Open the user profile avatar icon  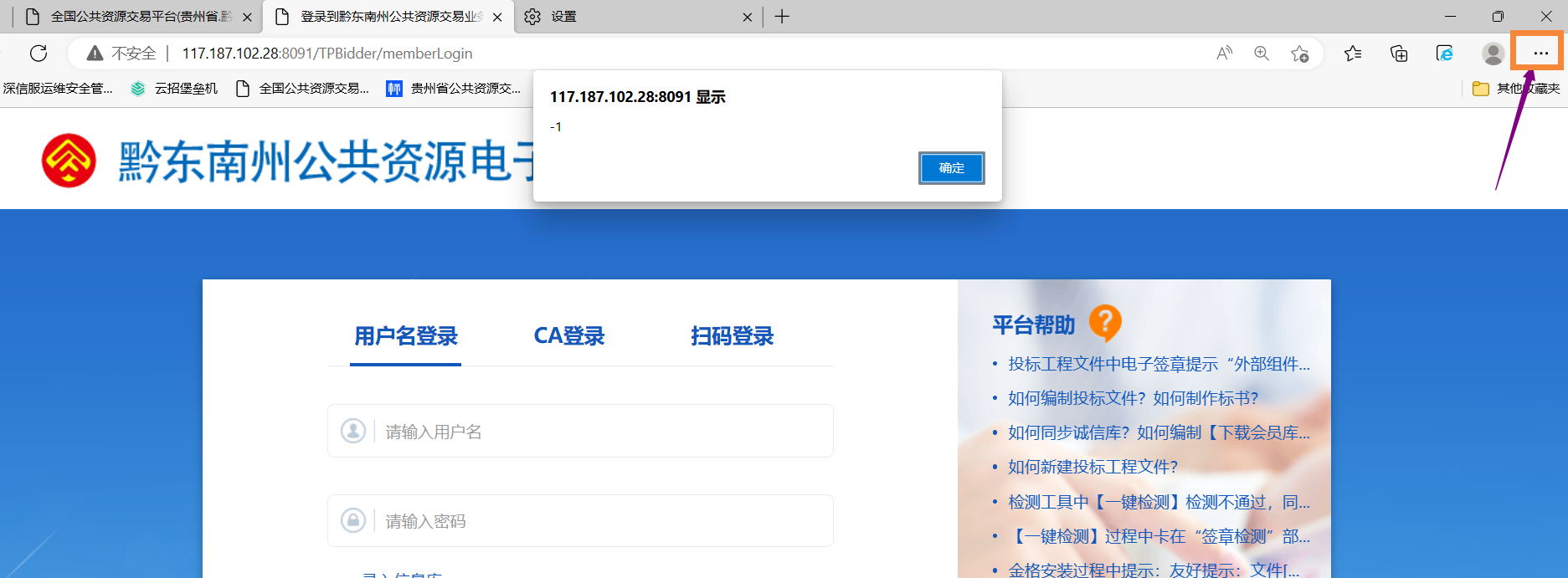pos(1493,54)
